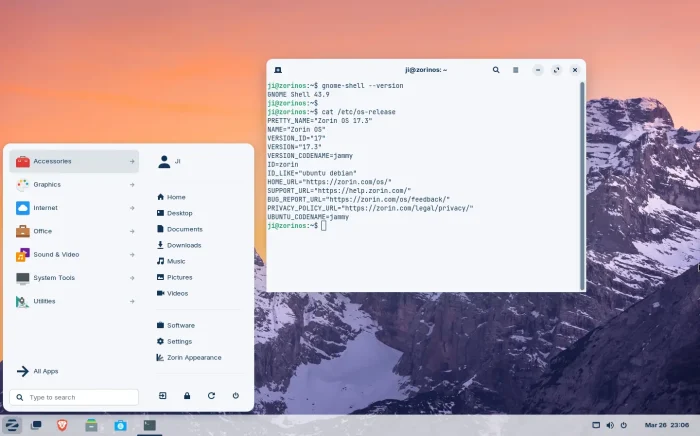Open the terminal hamburger menu
Screen dimensions: 700x436
[x=516, y=70]
